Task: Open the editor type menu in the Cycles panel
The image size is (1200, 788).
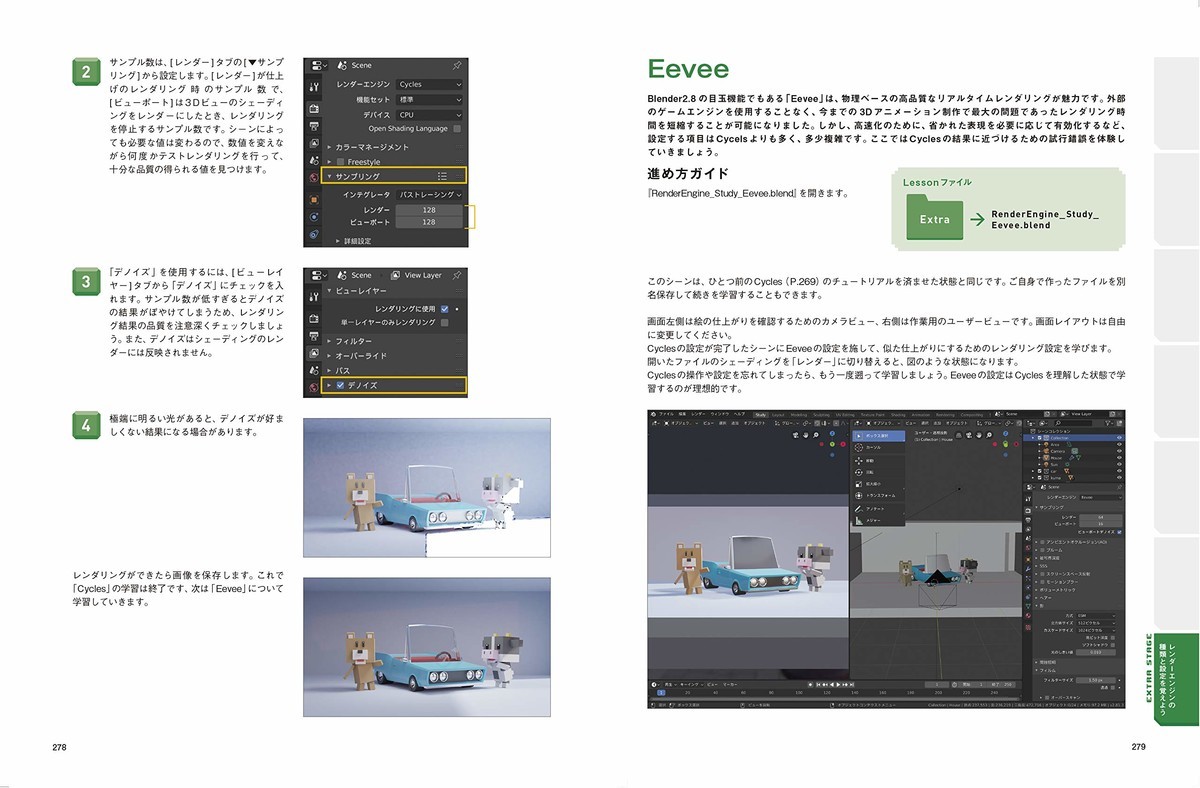Action: 319,66
